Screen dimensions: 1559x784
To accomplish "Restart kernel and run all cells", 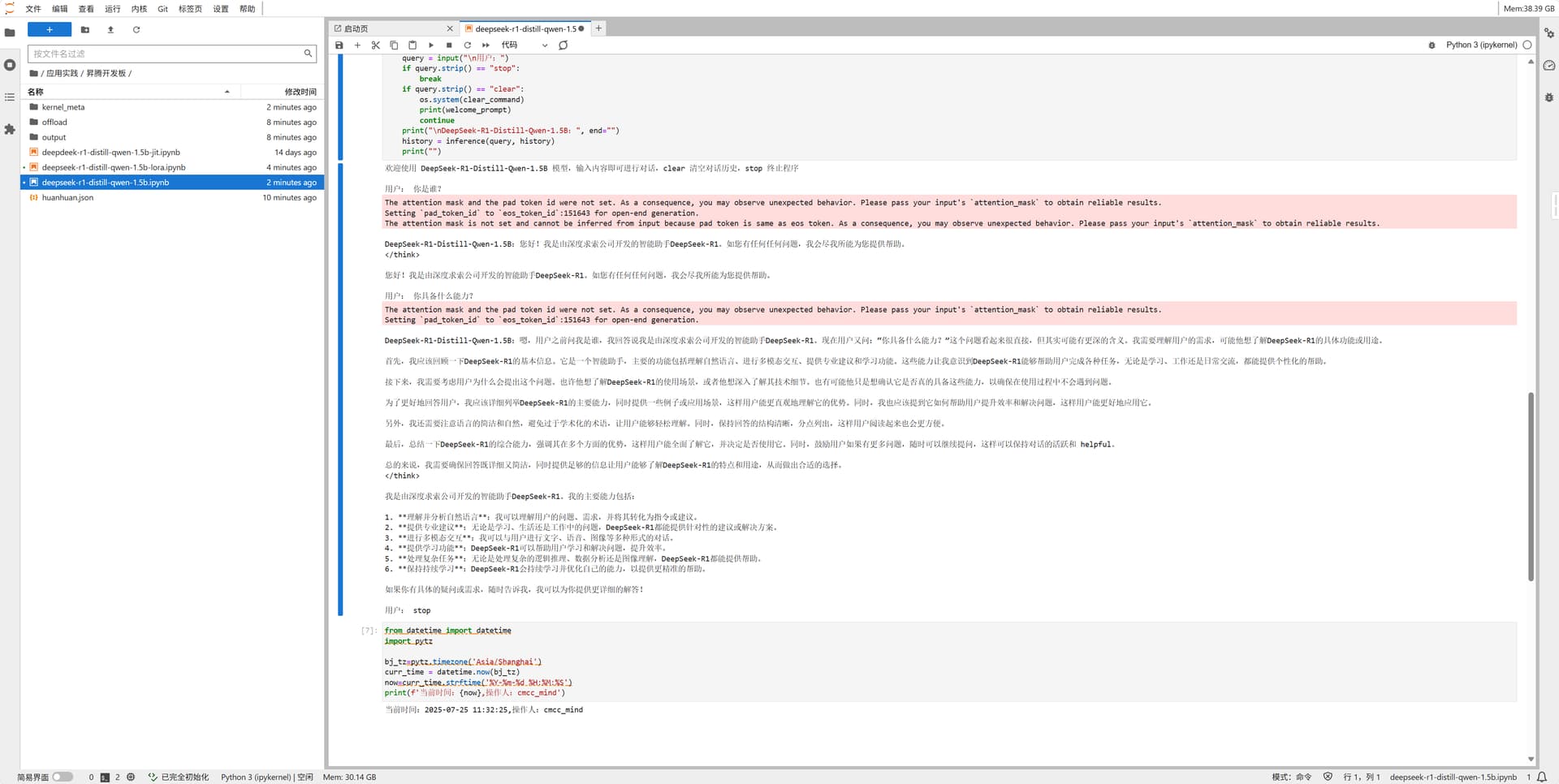I will pos(486,45).
